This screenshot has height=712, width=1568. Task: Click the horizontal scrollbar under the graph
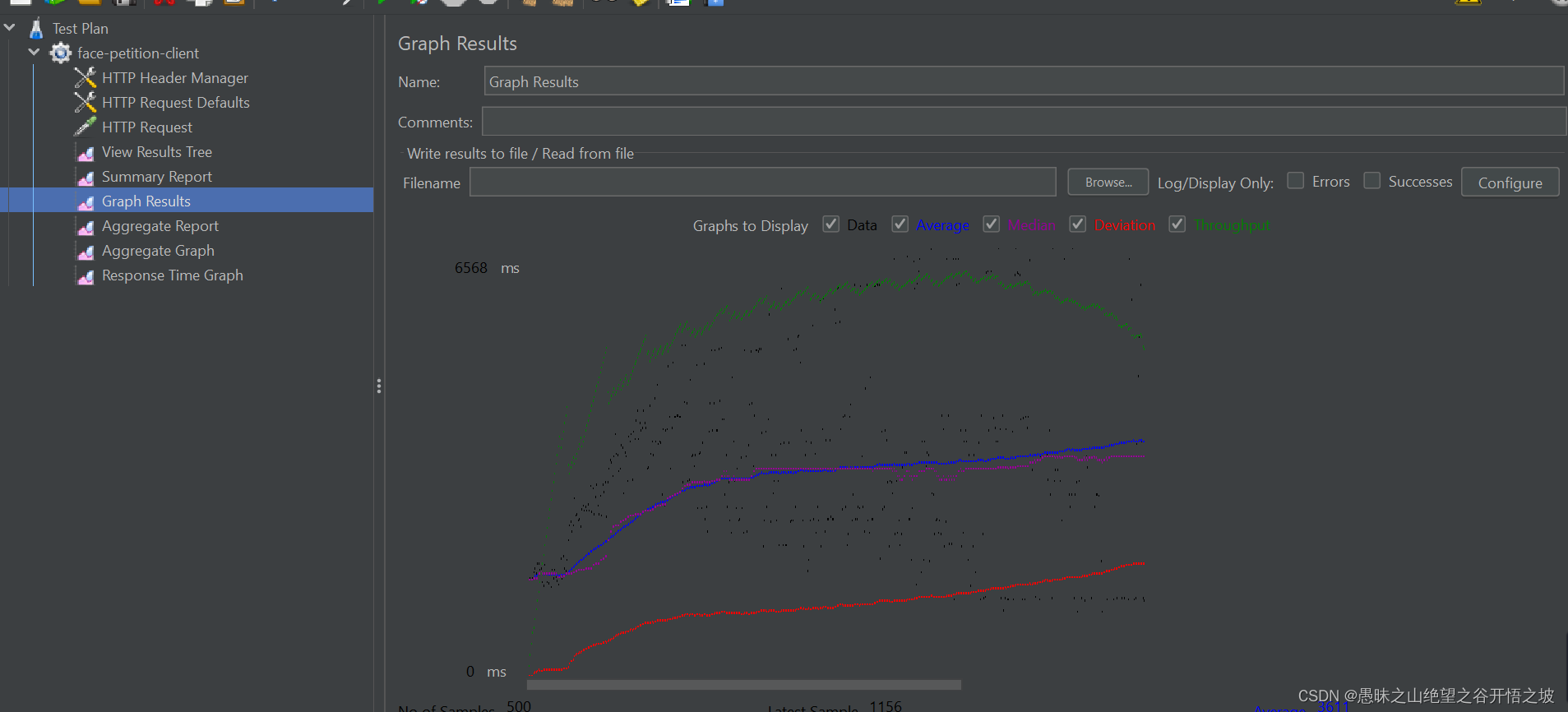[743, 685]
